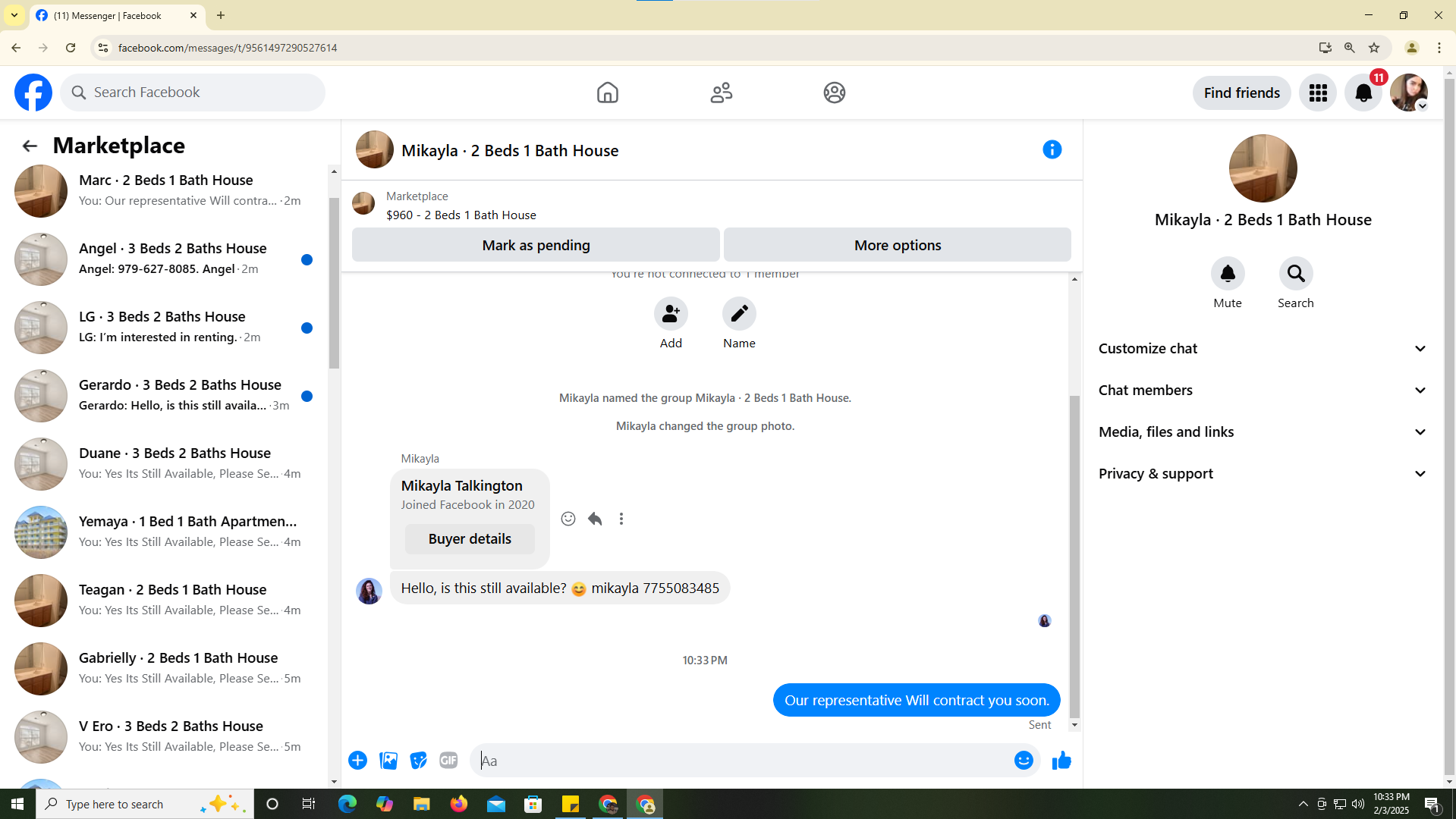Image resolution: width=1456 pixels, height=819 pixels.
Task: Click the Facebook logo
Action: (x=33, y=93)
